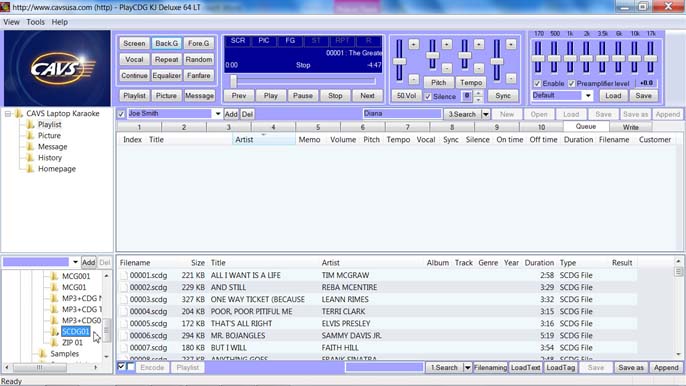Image resolution: width=686 pixels, height=386 pixels.
Task: Open the Tools menu
Action: 35,22
